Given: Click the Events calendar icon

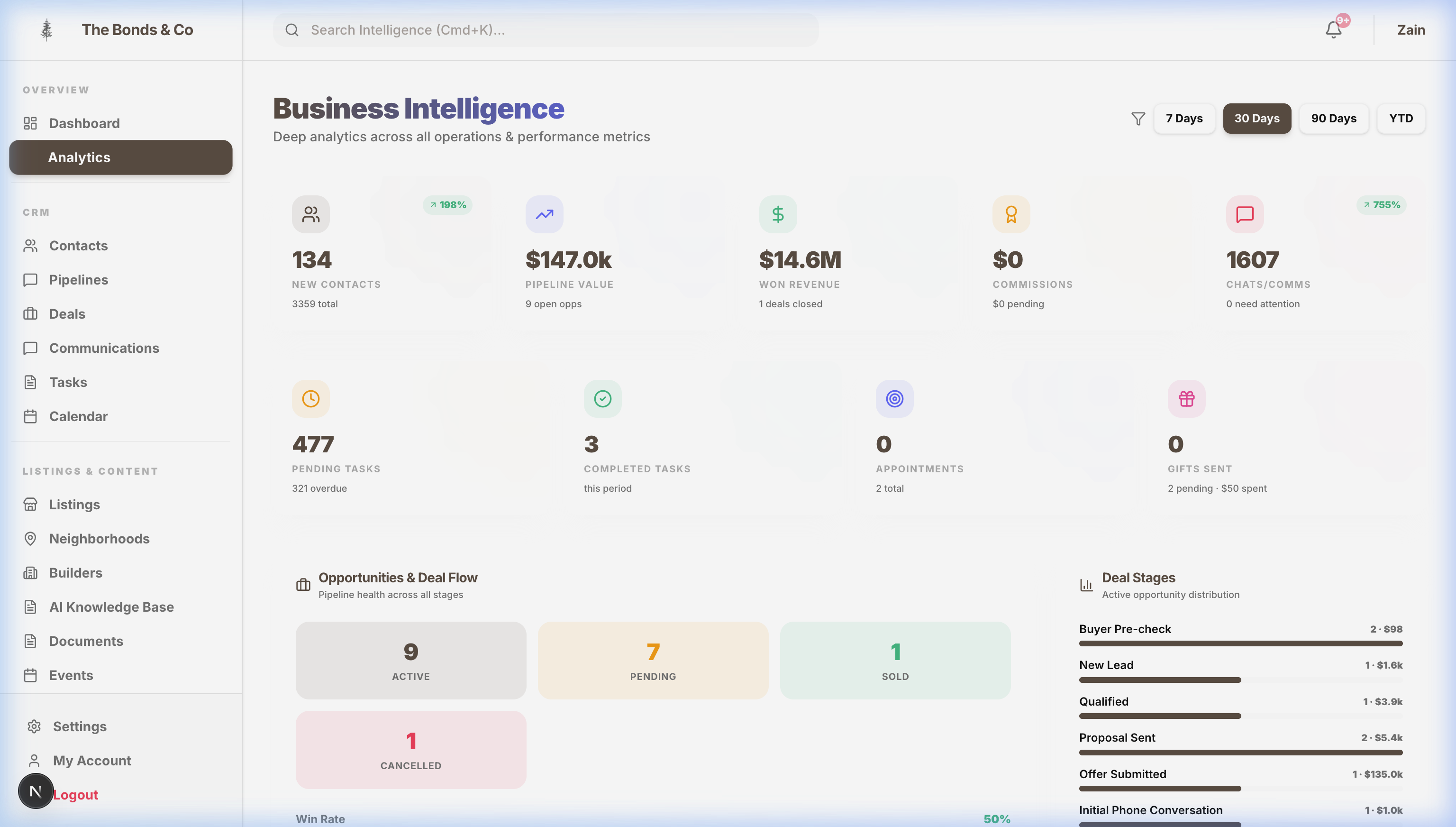Looking at the screenshot, I should [x=31, y=675].
